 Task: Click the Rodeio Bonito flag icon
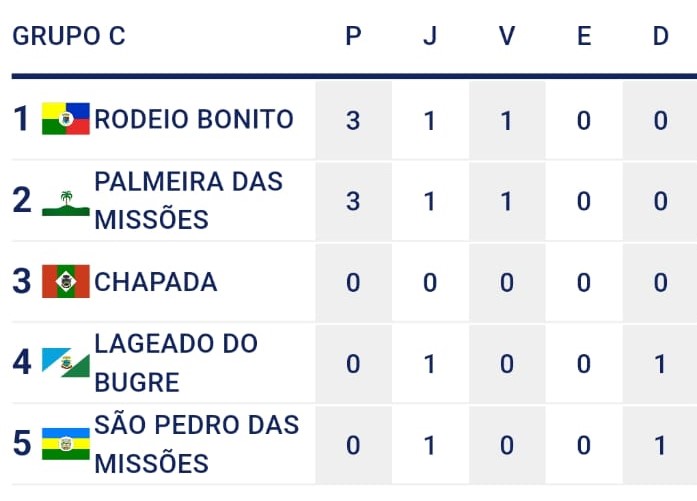click(66, 120)
